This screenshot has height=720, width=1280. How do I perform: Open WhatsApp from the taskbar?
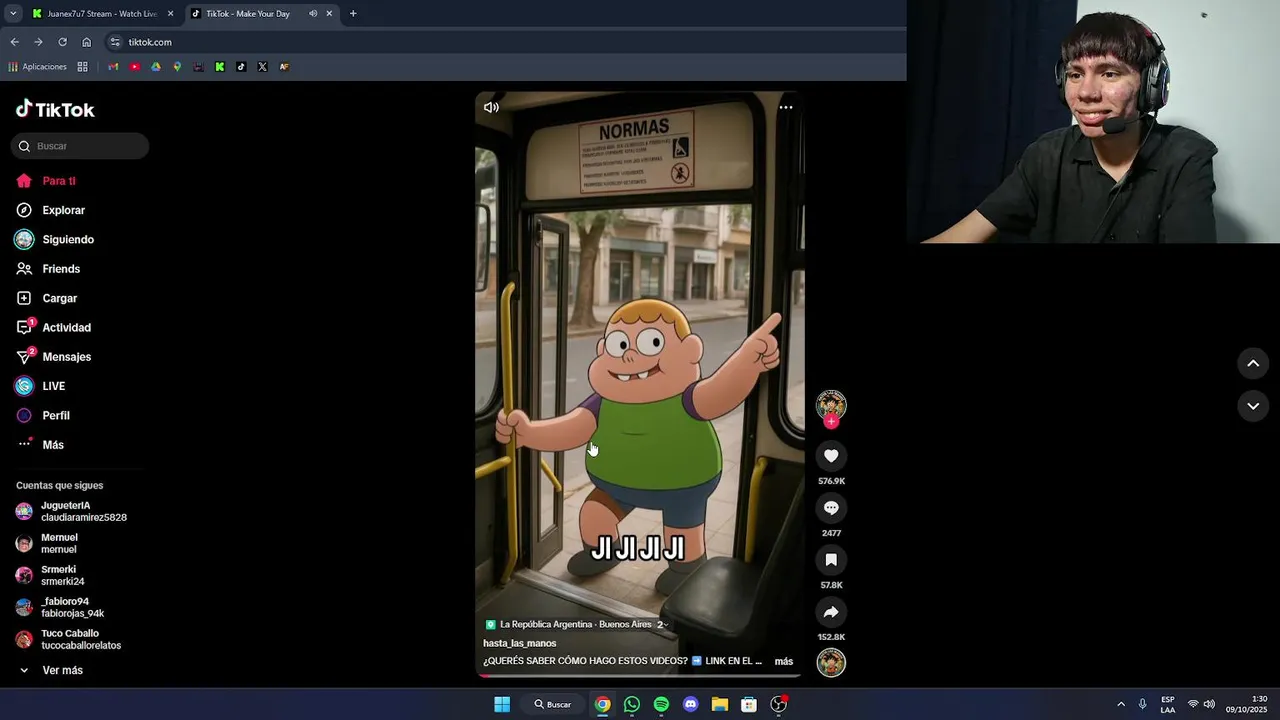point(632,704)
